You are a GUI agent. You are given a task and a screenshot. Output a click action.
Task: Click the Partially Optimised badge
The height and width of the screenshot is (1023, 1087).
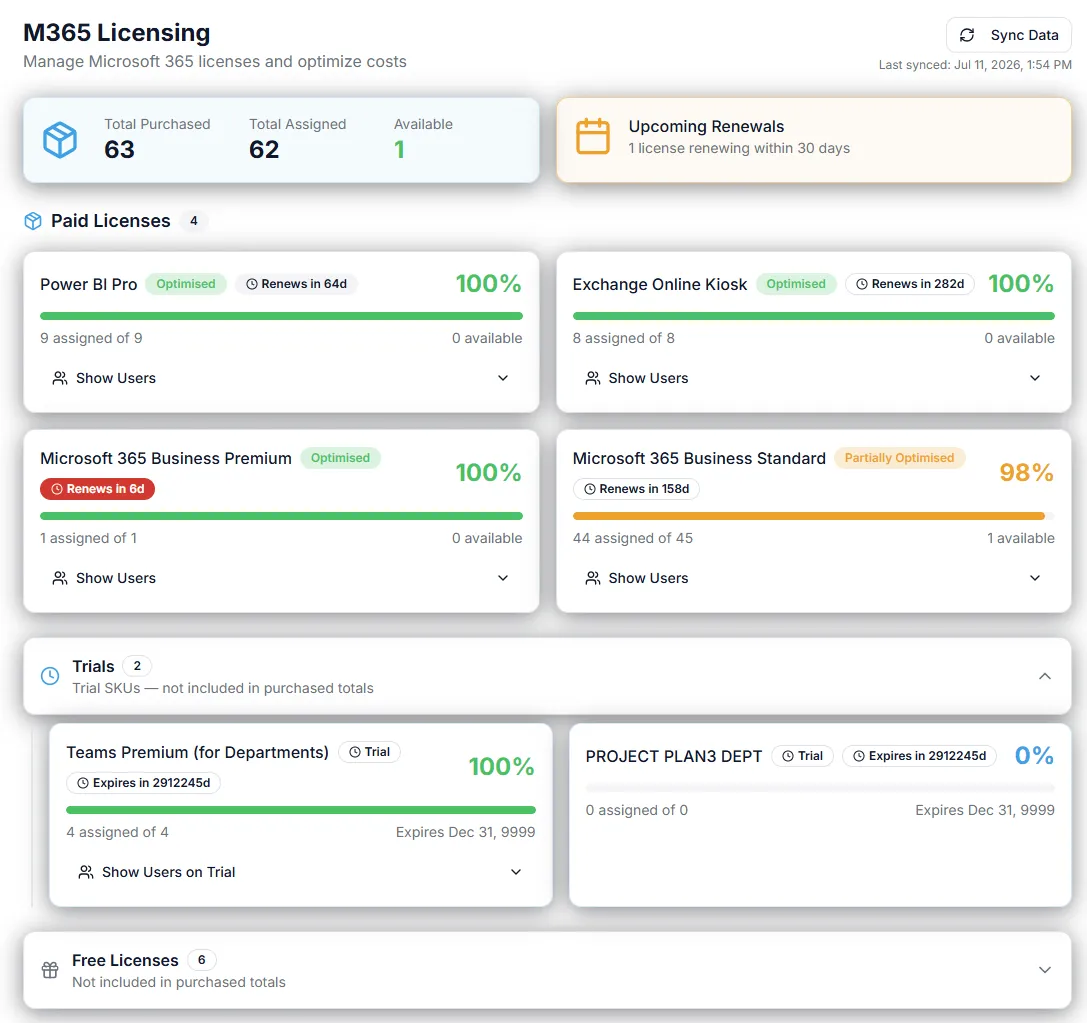pyautogui.click(x=899, y=458)
